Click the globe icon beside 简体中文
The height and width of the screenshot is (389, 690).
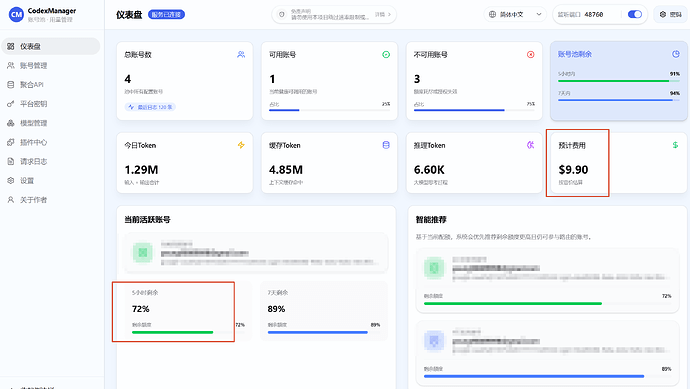492,15
